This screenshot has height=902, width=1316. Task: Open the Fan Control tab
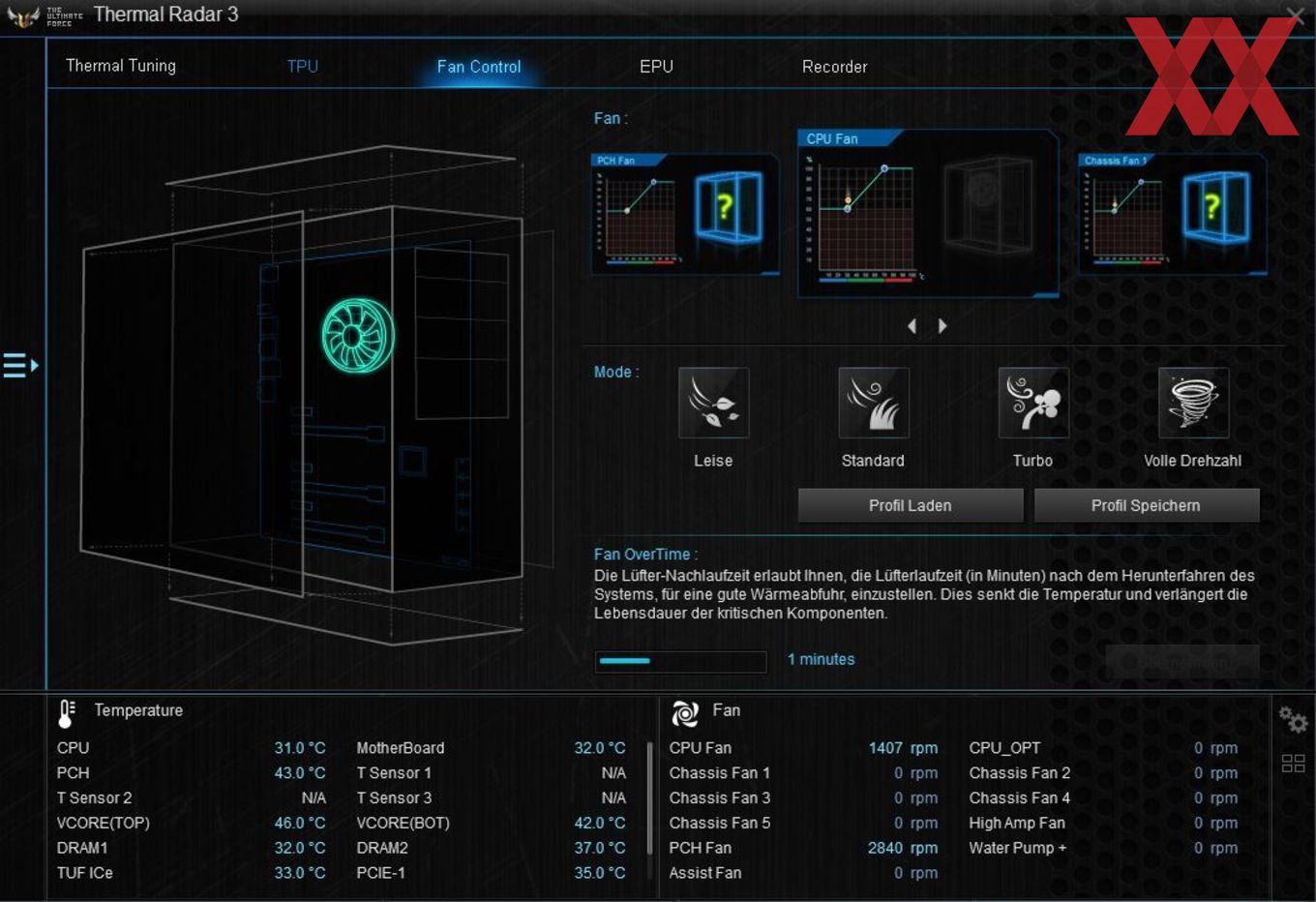(x=479, y=67)
